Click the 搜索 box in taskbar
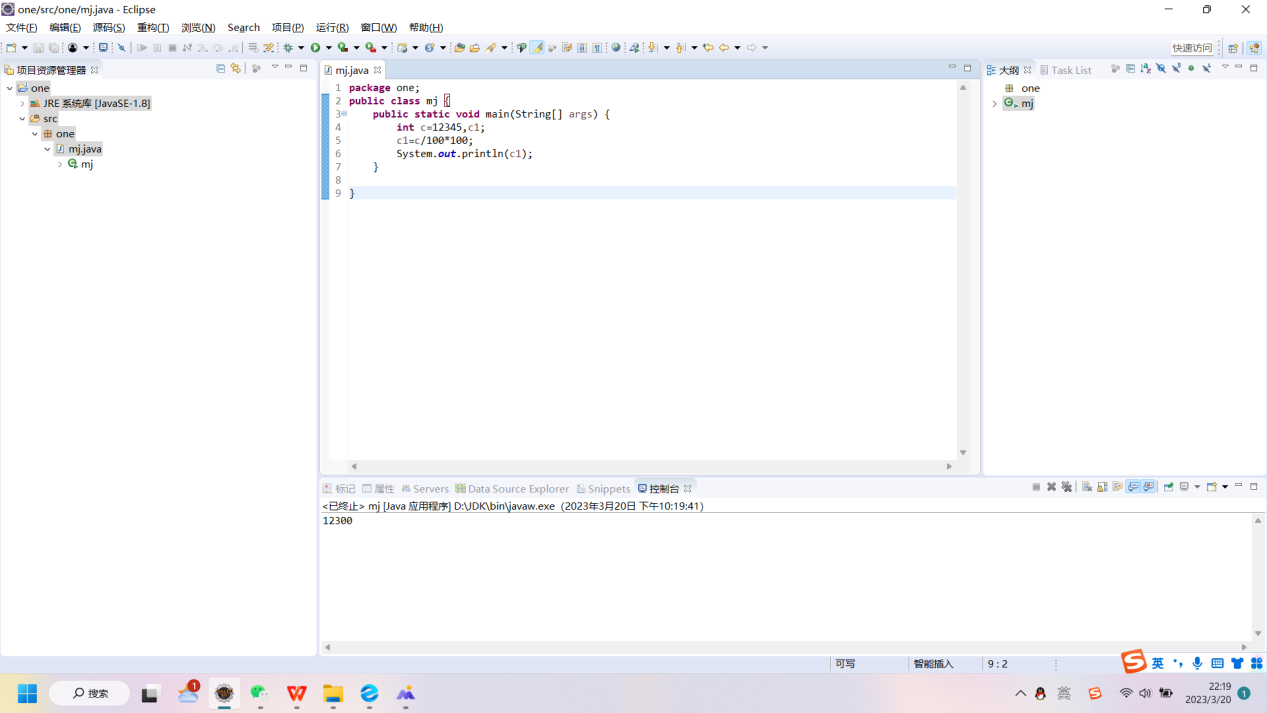Screen dimensions: 1267x713 89,693
